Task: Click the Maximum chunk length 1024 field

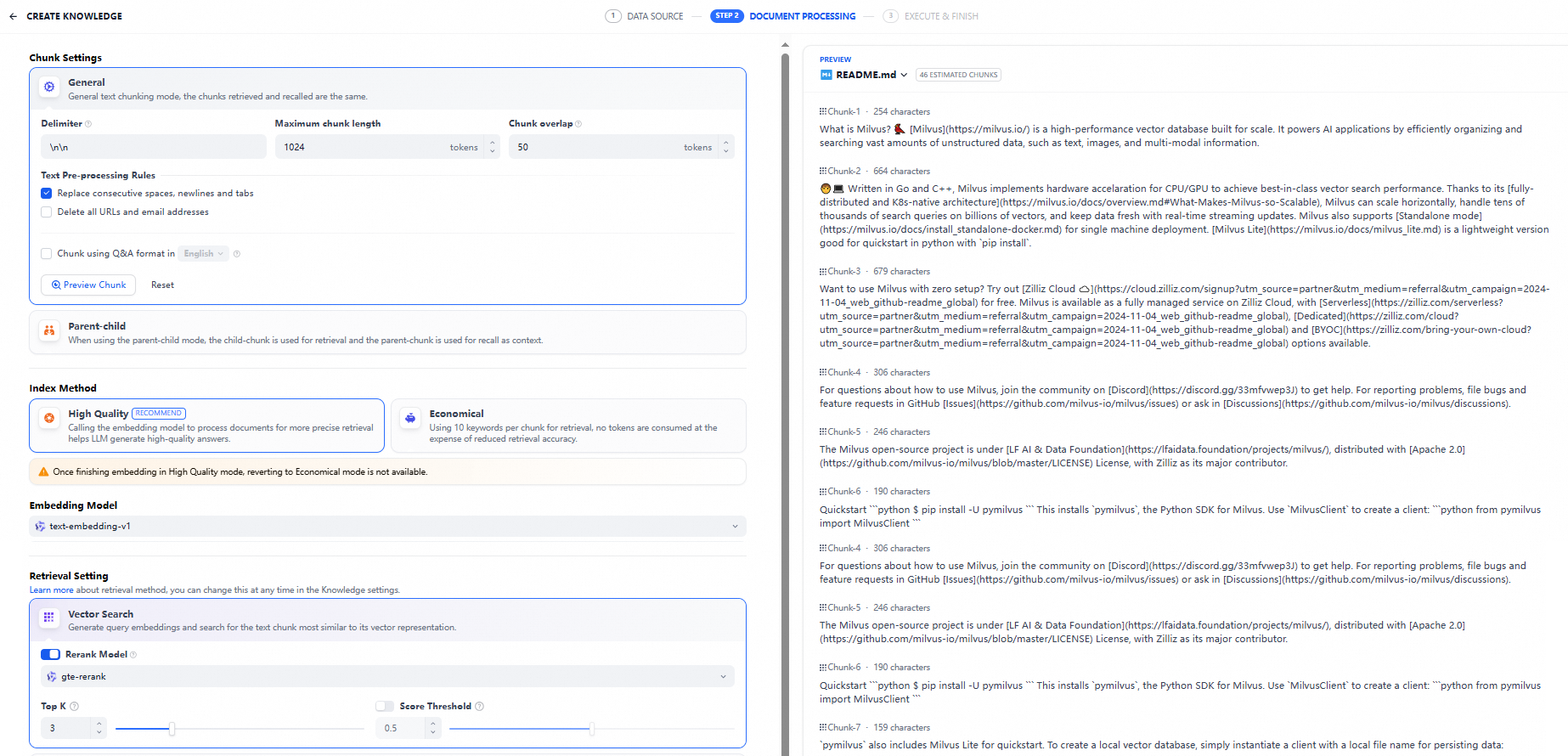Action: [388, 147]
